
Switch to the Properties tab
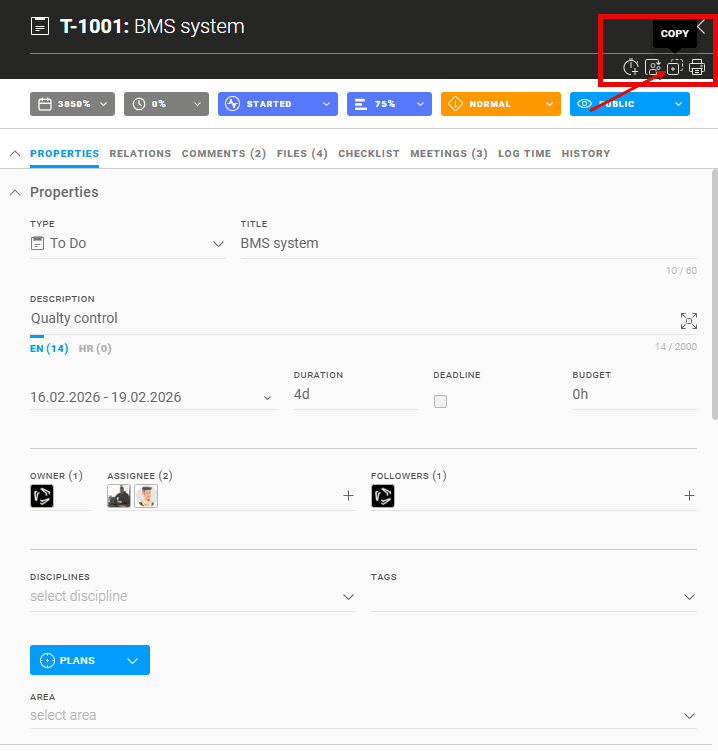(65, 154)
